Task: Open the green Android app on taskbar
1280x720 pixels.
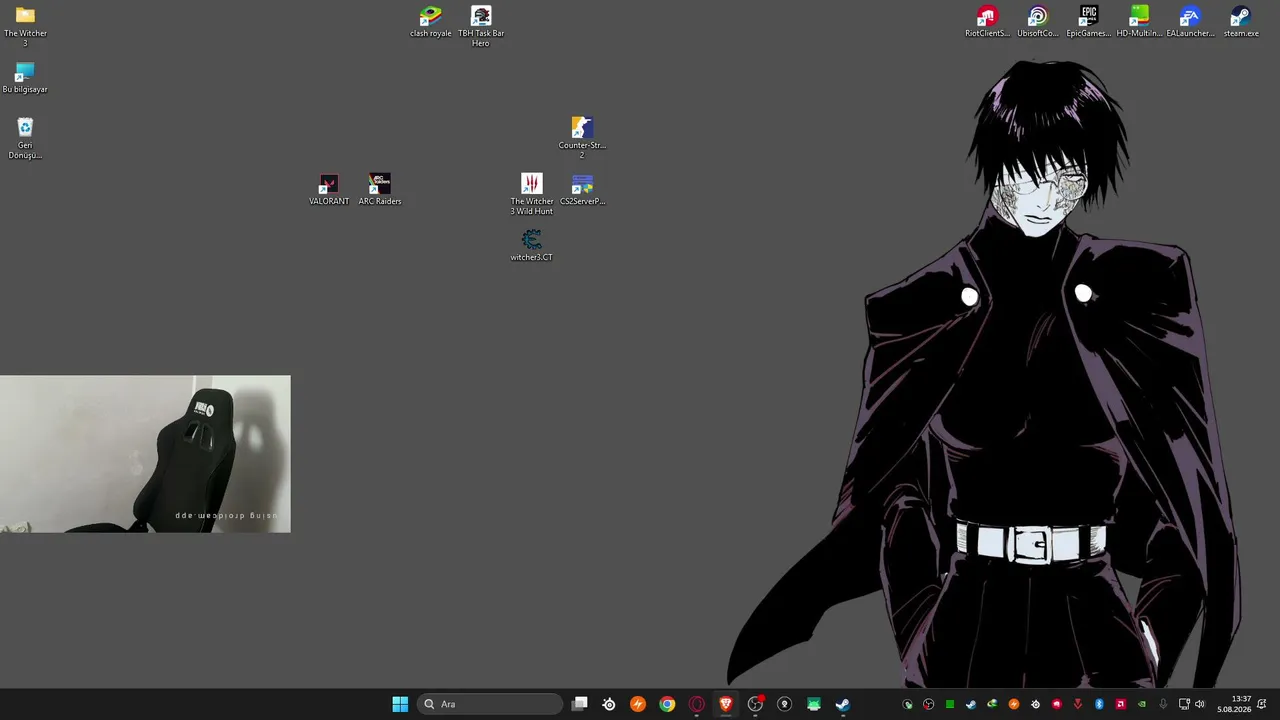Action: [x=814, y=704]
